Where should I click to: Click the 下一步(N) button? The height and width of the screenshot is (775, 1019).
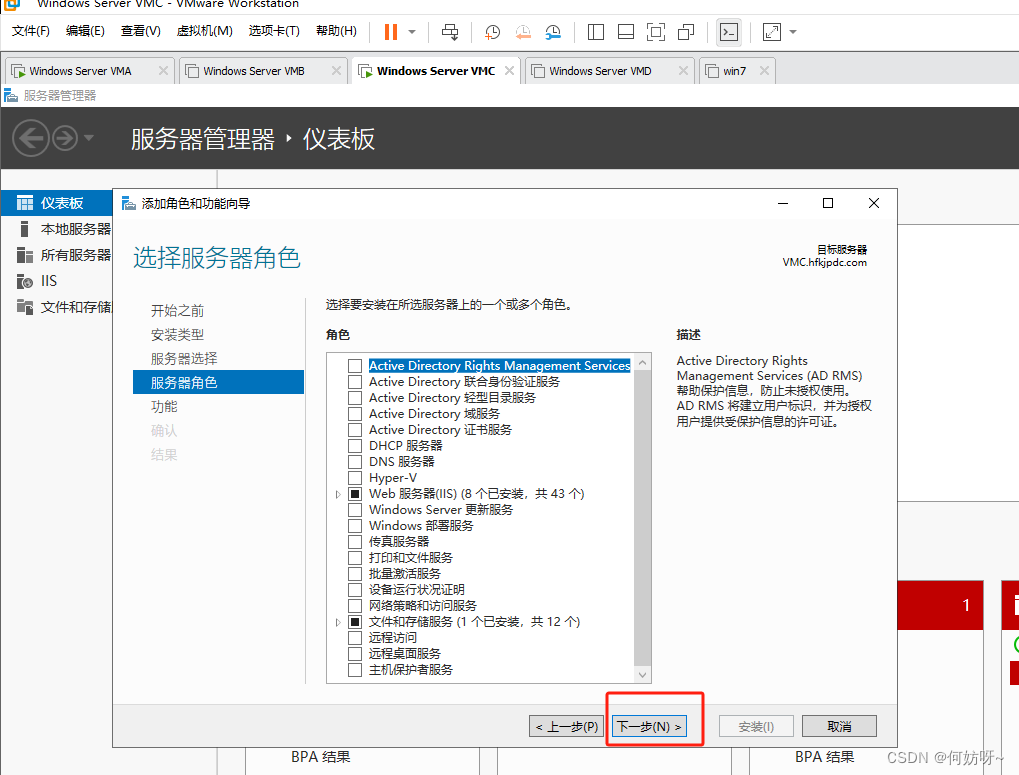pos(649,727)
